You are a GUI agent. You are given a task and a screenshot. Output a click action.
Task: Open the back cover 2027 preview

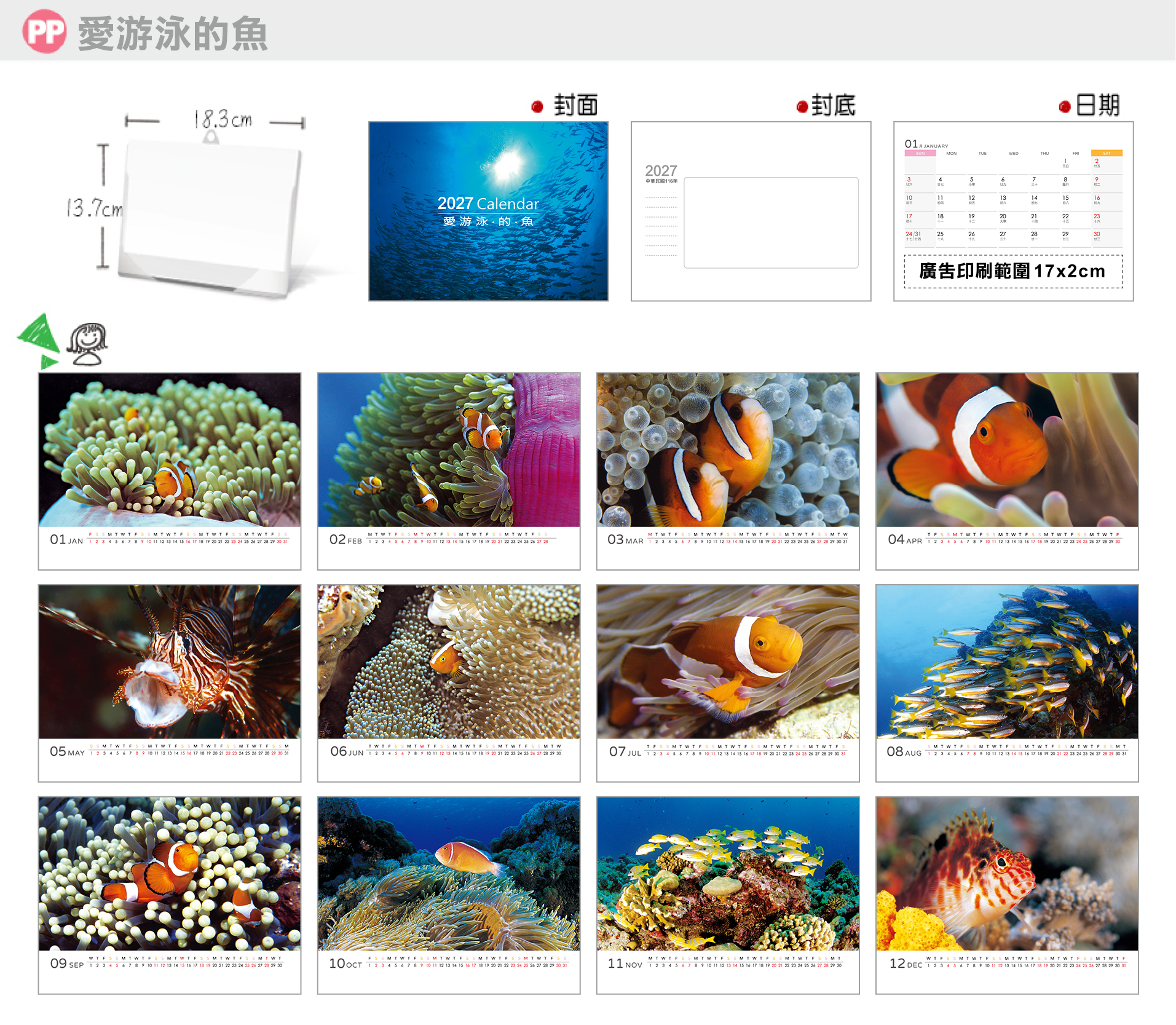click(751, 211)
